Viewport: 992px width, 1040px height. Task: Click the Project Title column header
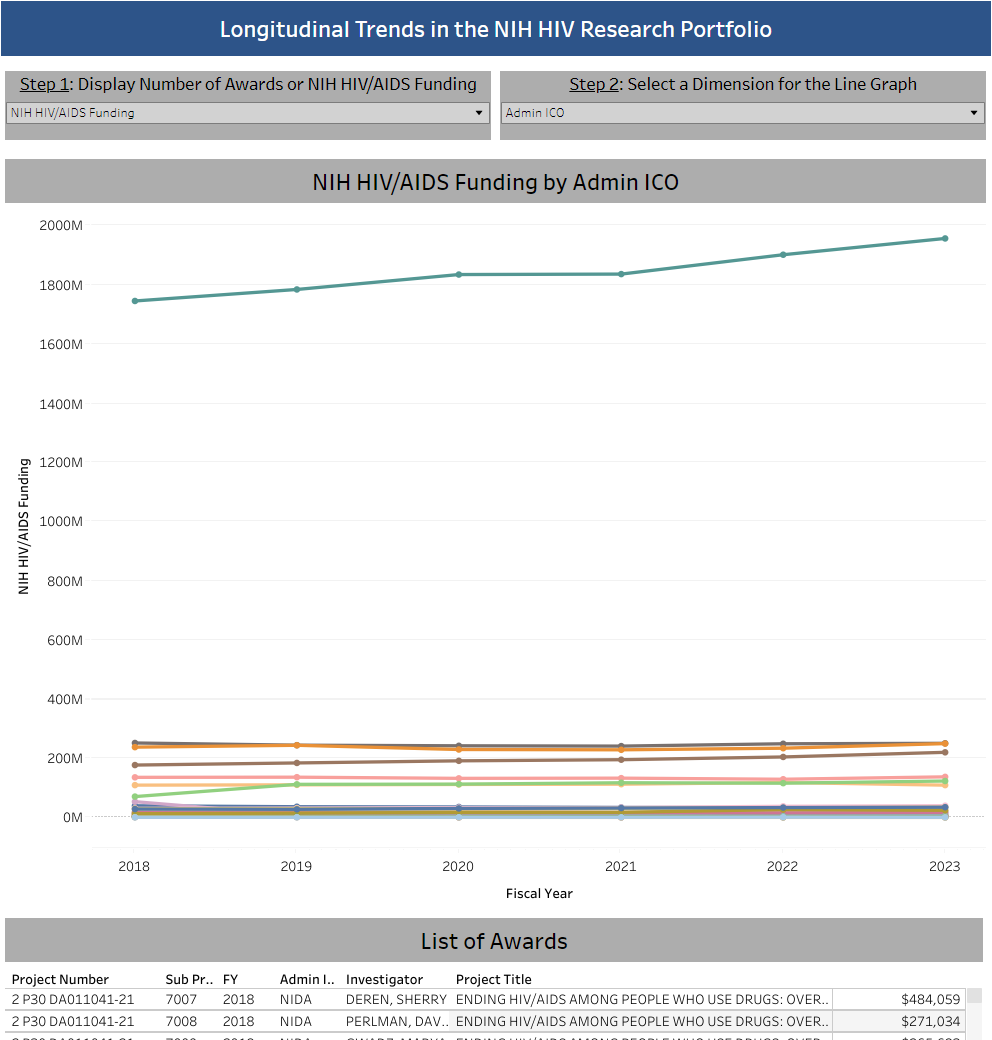(494, 979)
